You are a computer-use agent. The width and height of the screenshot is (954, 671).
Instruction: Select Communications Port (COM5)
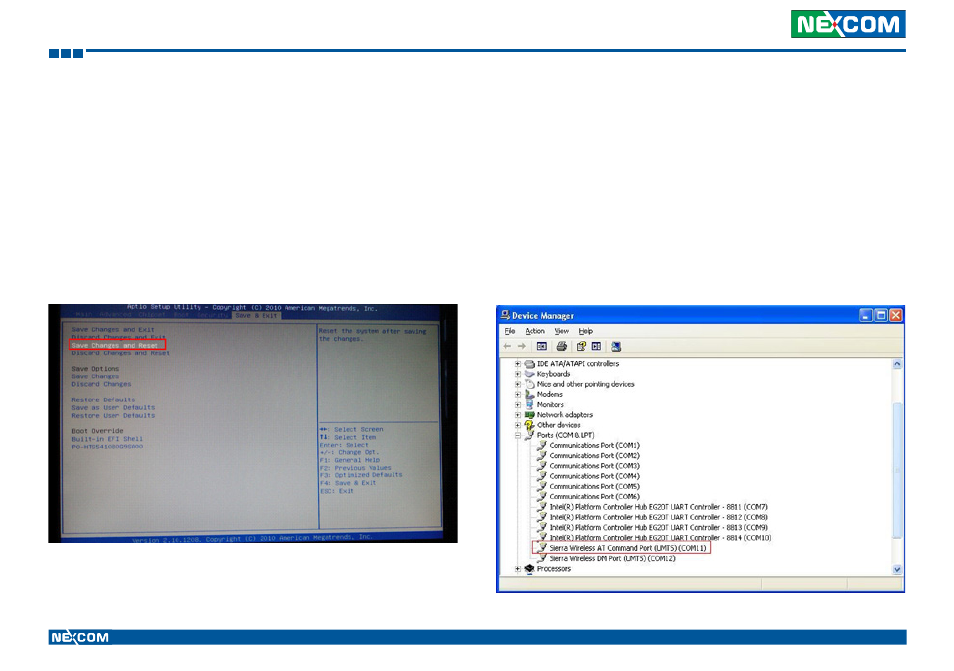coord(594,487)
